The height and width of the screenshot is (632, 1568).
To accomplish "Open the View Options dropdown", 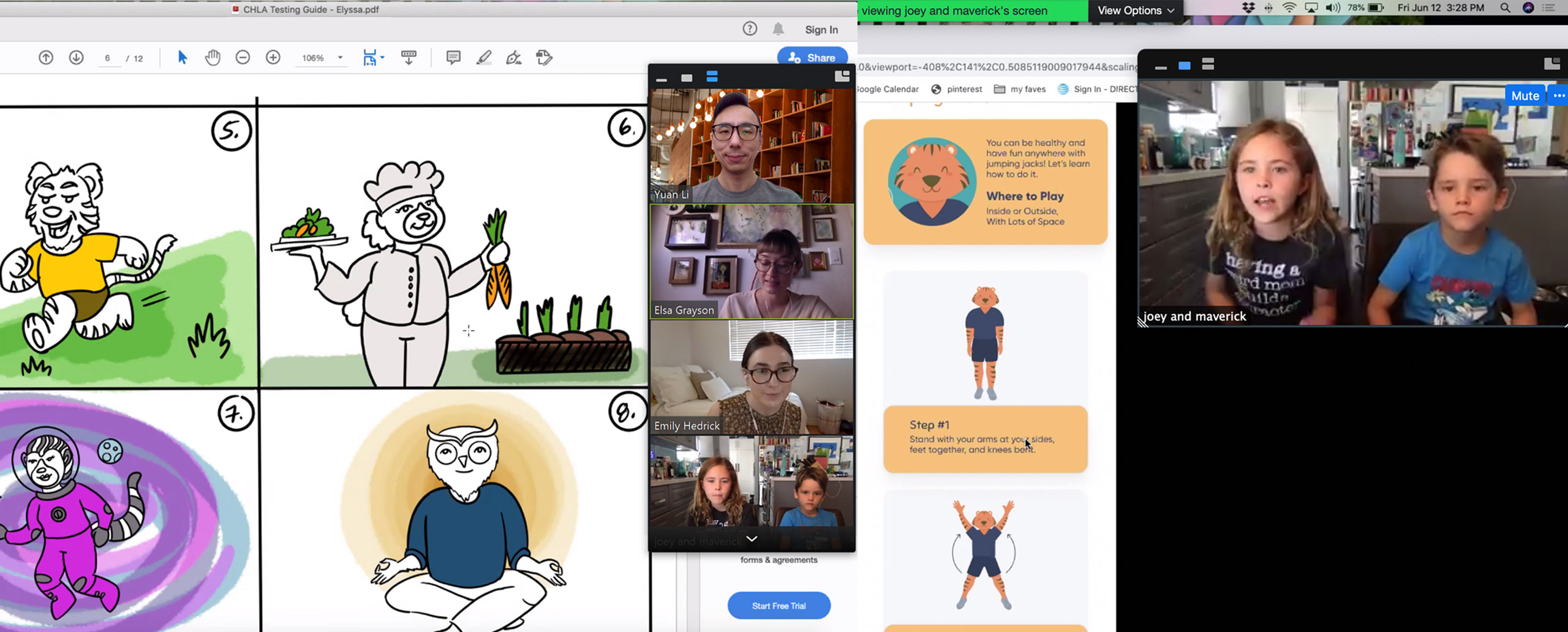I will click(1136, 10).
